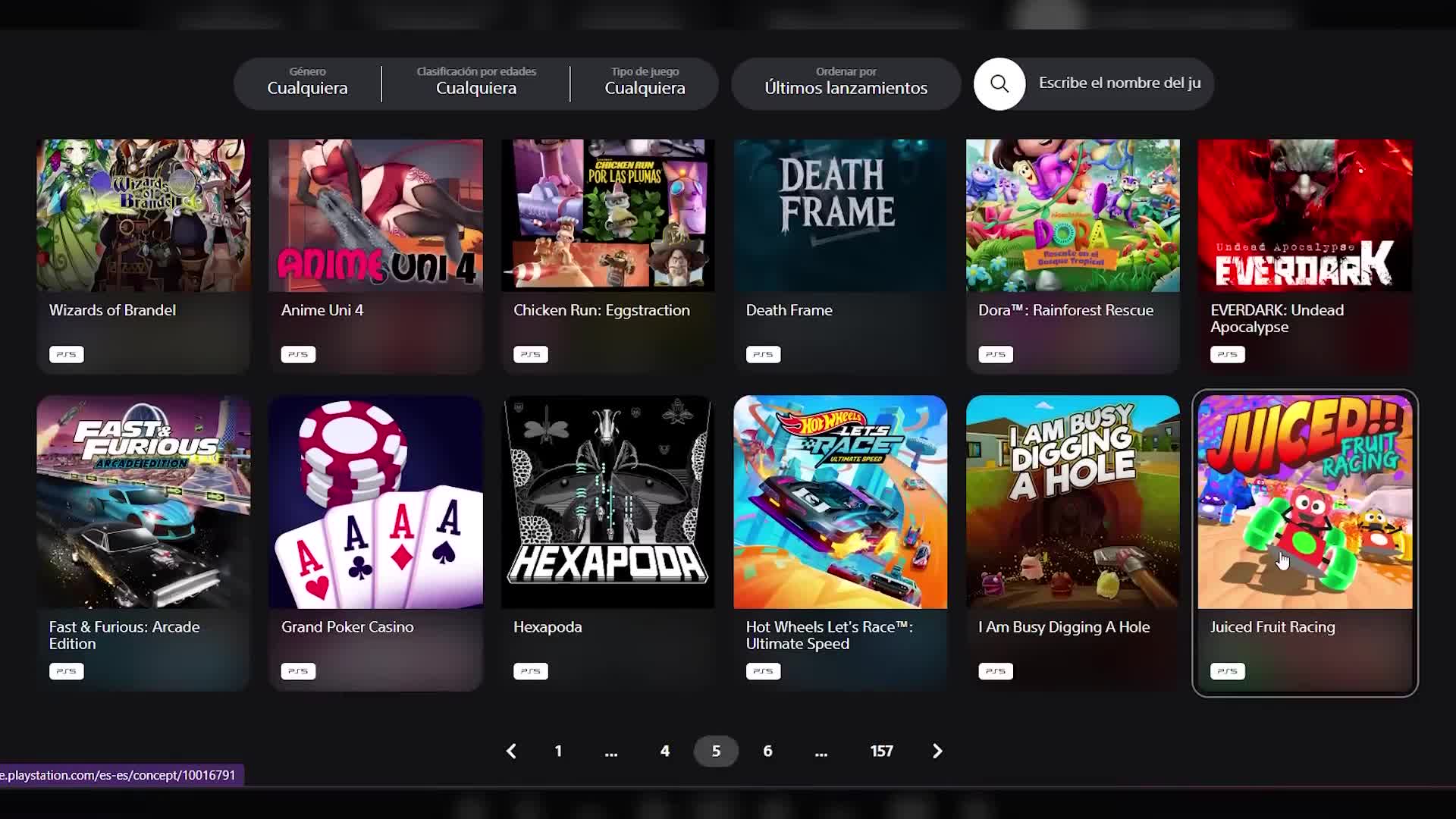Click the PS5 badge under Juiced Fruit Racing

[x=1227, y=671]
